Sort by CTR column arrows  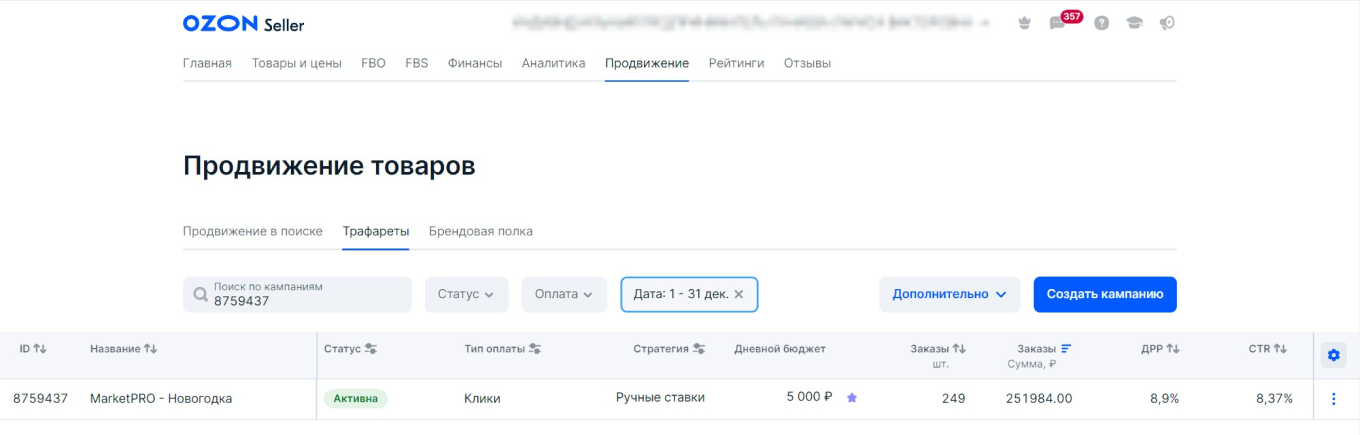(1280, 349)
